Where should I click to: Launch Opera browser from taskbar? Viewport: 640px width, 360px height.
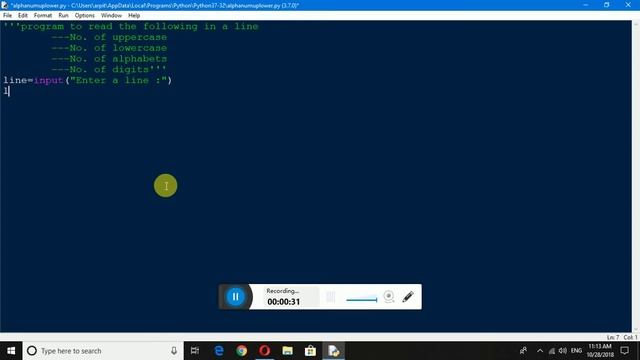pyautogui.click(x=264, y=351)
